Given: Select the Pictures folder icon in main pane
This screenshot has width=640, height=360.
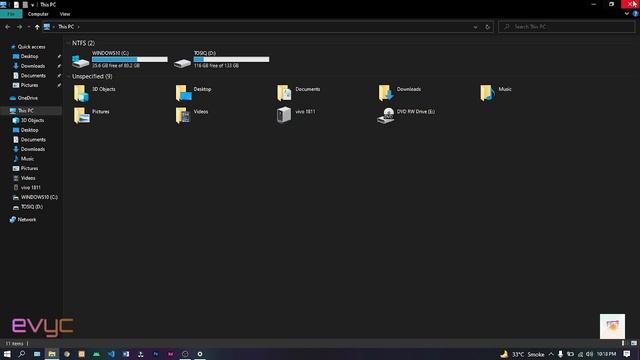Looking at the screenshot, I should click(81, 115).
